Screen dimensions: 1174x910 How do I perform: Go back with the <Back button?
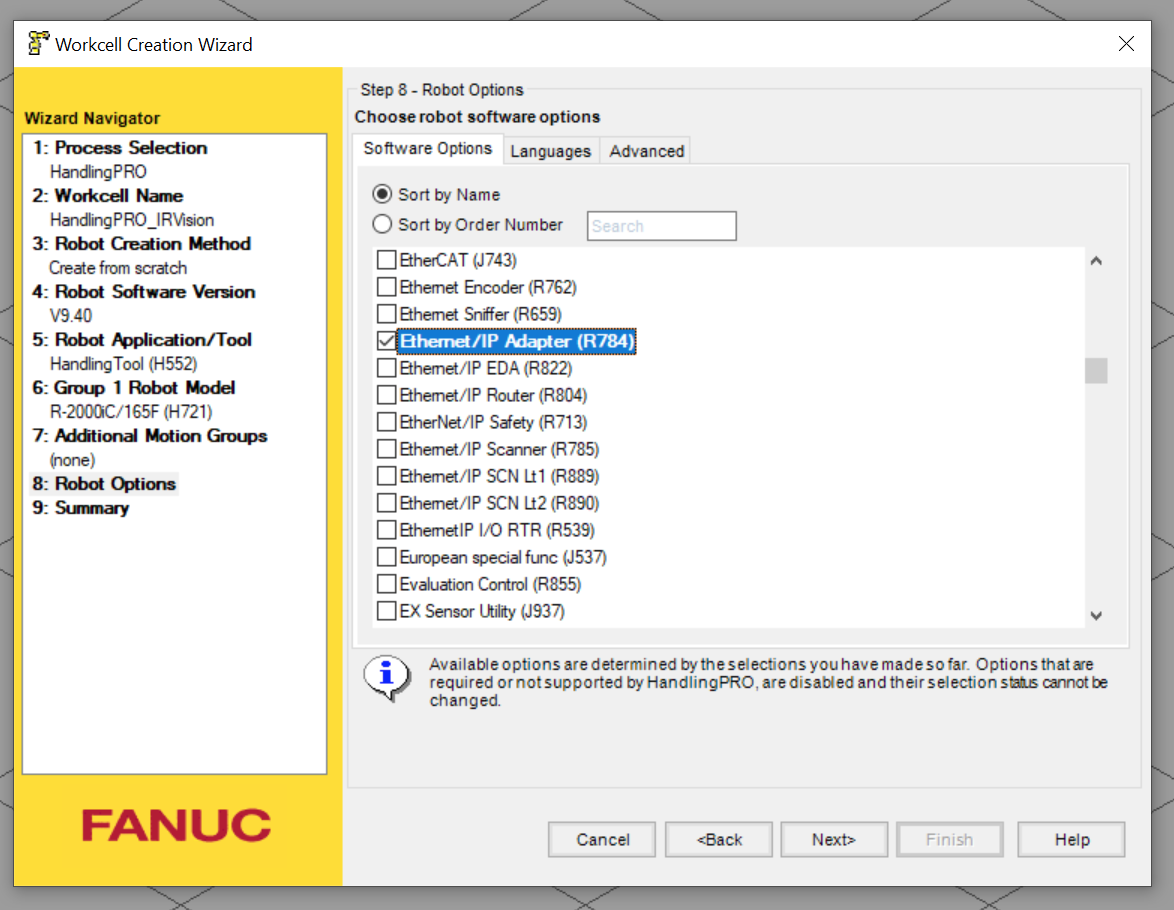[x=719, y=840]
